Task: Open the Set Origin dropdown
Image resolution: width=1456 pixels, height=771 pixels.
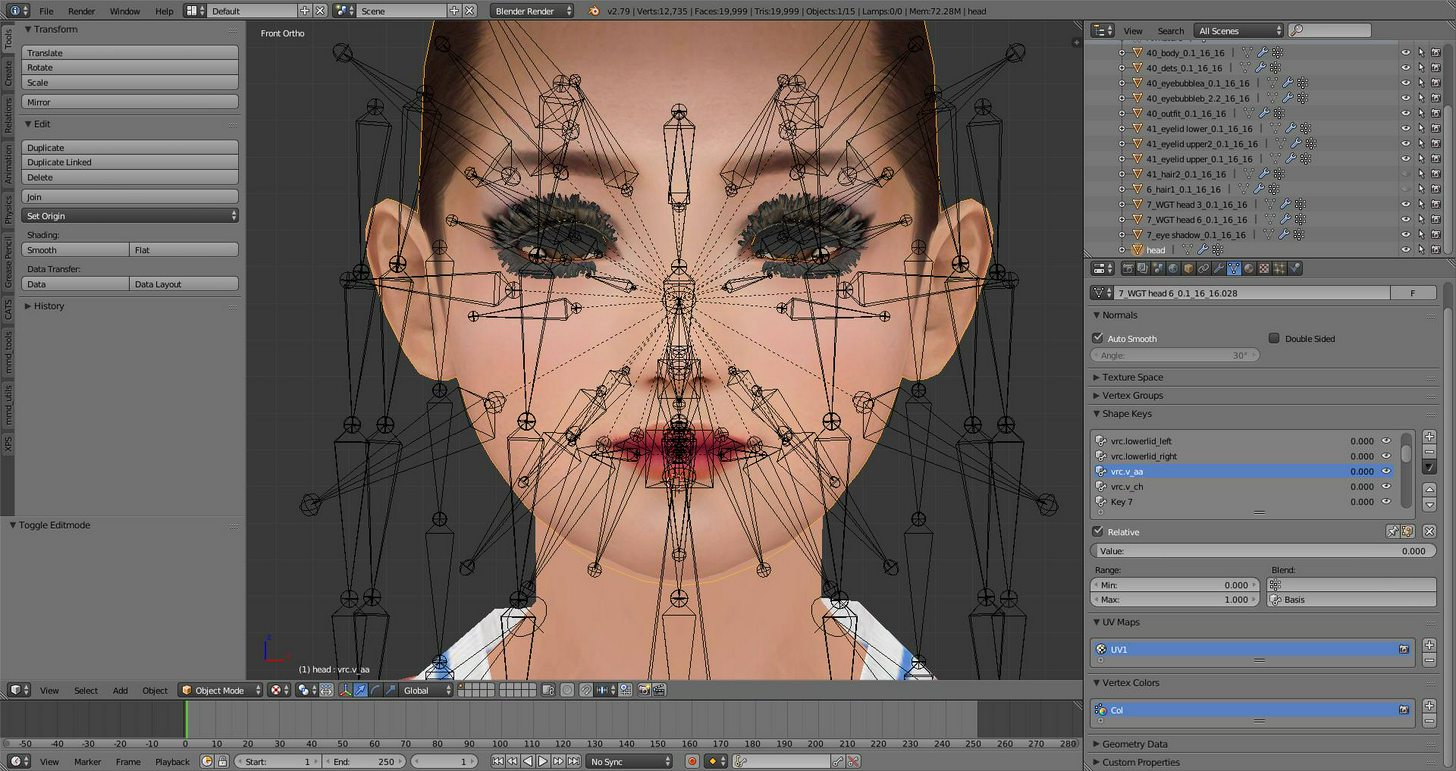Action: tap(130, 215)
